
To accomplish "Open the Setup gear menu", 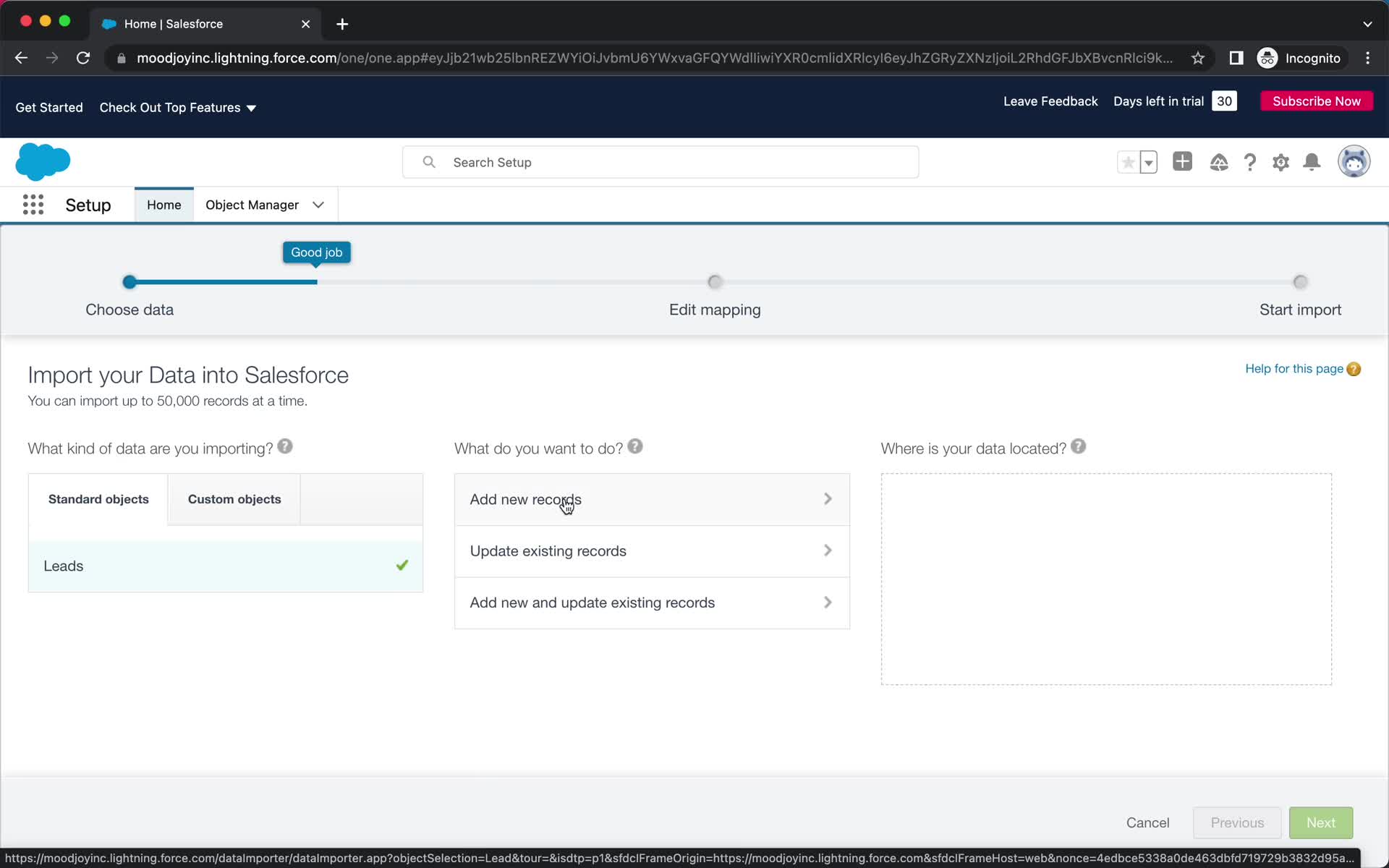I will click(x=1280, y=162).
